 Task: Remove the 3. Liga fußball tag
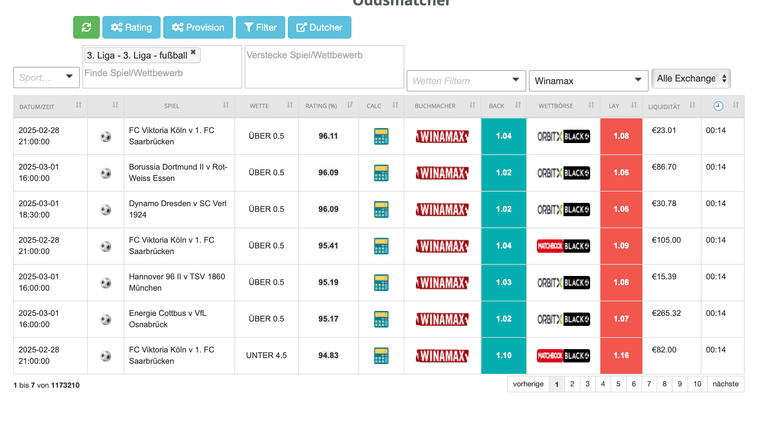tap(193, 52)
